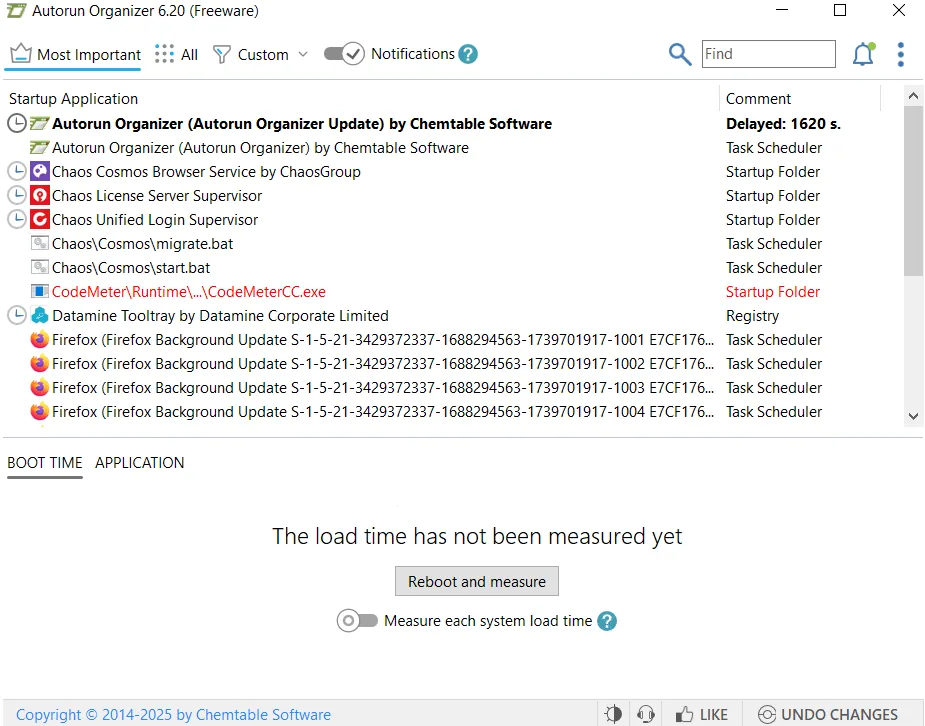
Task: Select Chaos\Cosmos\start.bat entry
Action: pyautogui.click(x=131, y=268)
